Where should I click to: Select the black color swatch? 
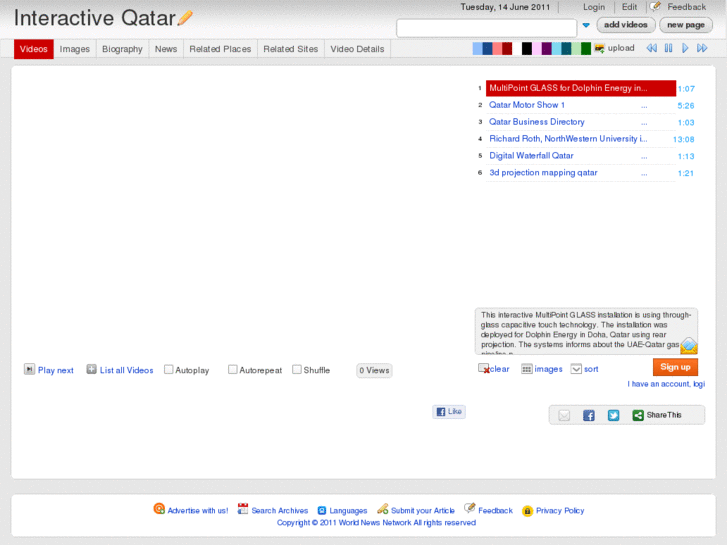(x=527, y=48)
